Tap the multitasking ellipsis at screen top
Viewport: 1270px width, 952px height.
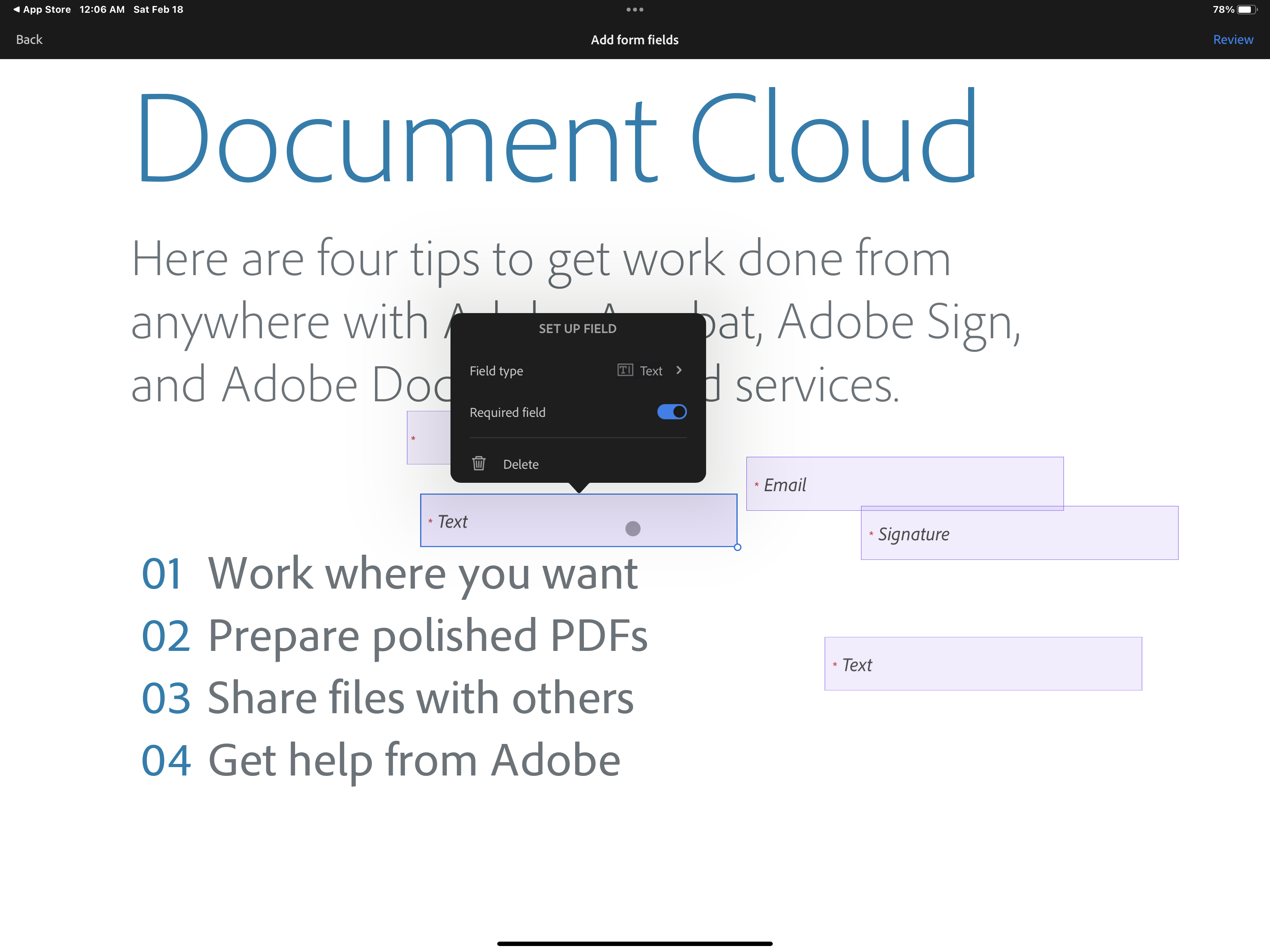pos(635,9)
